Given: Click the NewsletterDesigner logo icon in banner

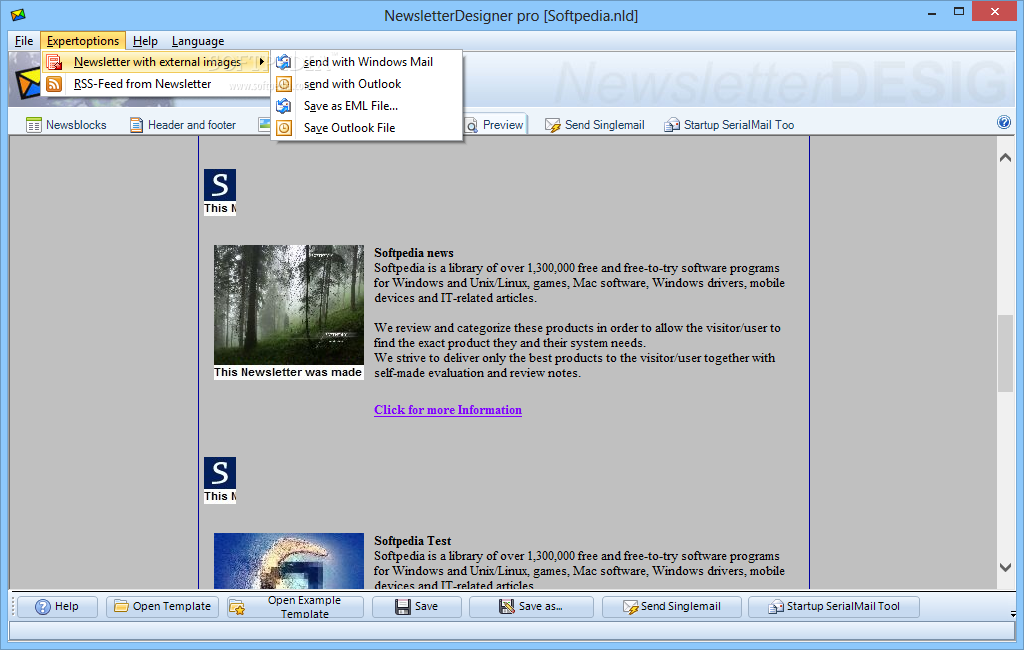Looking at the screenshot, I should point(27,83).
